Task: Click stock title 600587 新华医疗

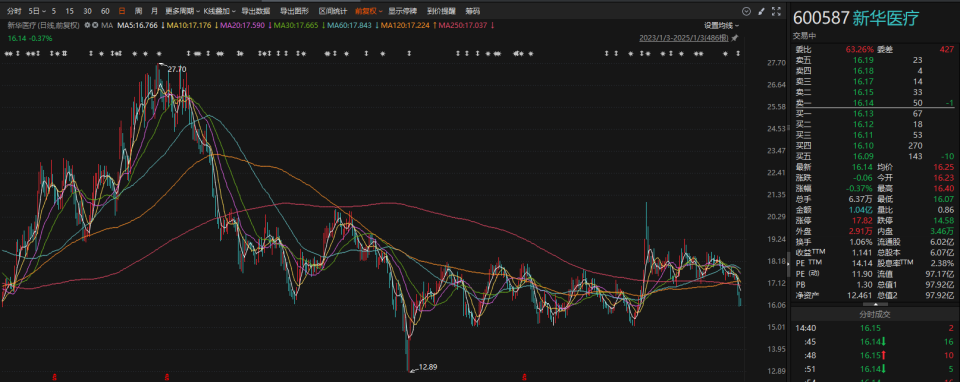Action: pos(857,18)
